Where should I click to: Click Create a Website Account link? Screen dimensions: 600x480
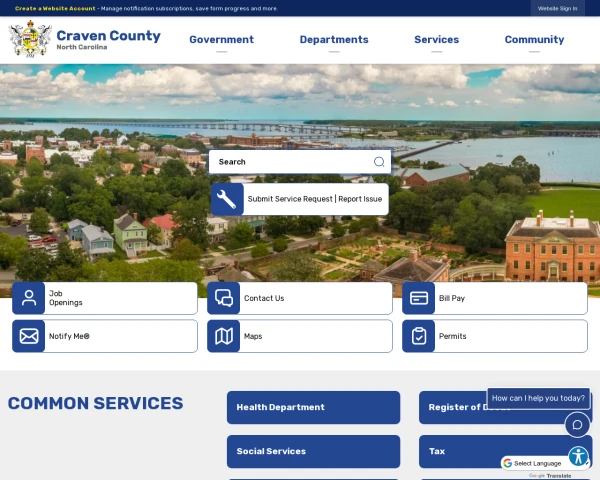55,8
